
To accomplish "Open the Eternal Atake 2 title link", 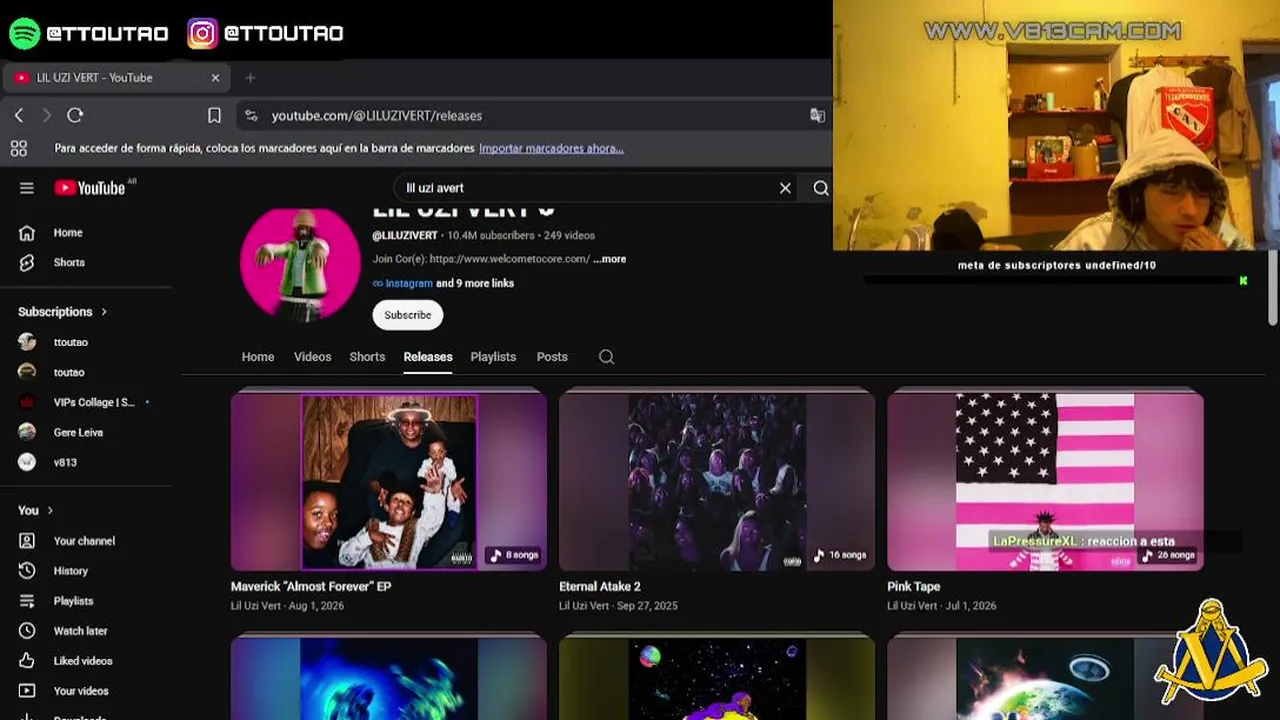I will pyautogui.click(x=600, y=587).
